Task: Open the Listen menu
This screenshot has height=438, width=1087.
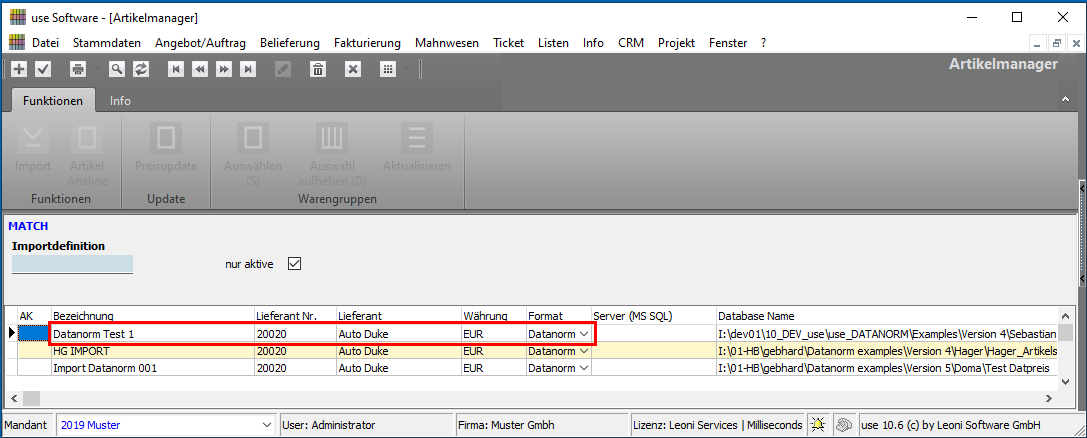Action: [x=553, y=43]
